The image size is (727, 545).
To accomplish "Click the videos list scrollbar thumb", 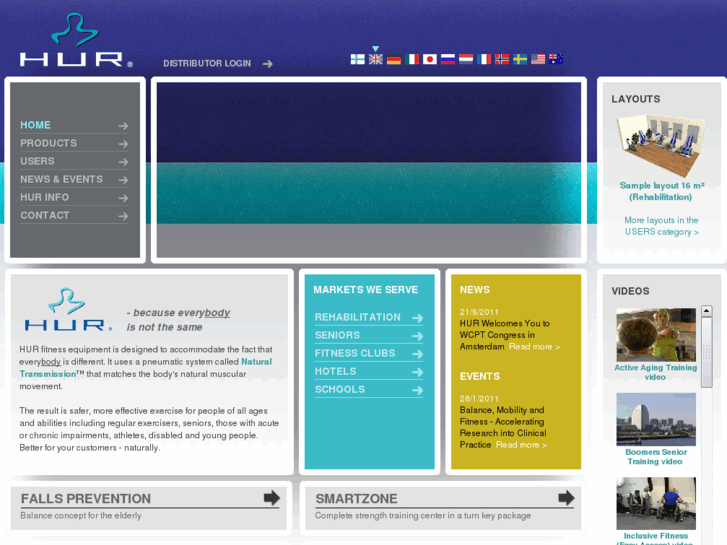I will pyautogui.click(x=707, y=352).
